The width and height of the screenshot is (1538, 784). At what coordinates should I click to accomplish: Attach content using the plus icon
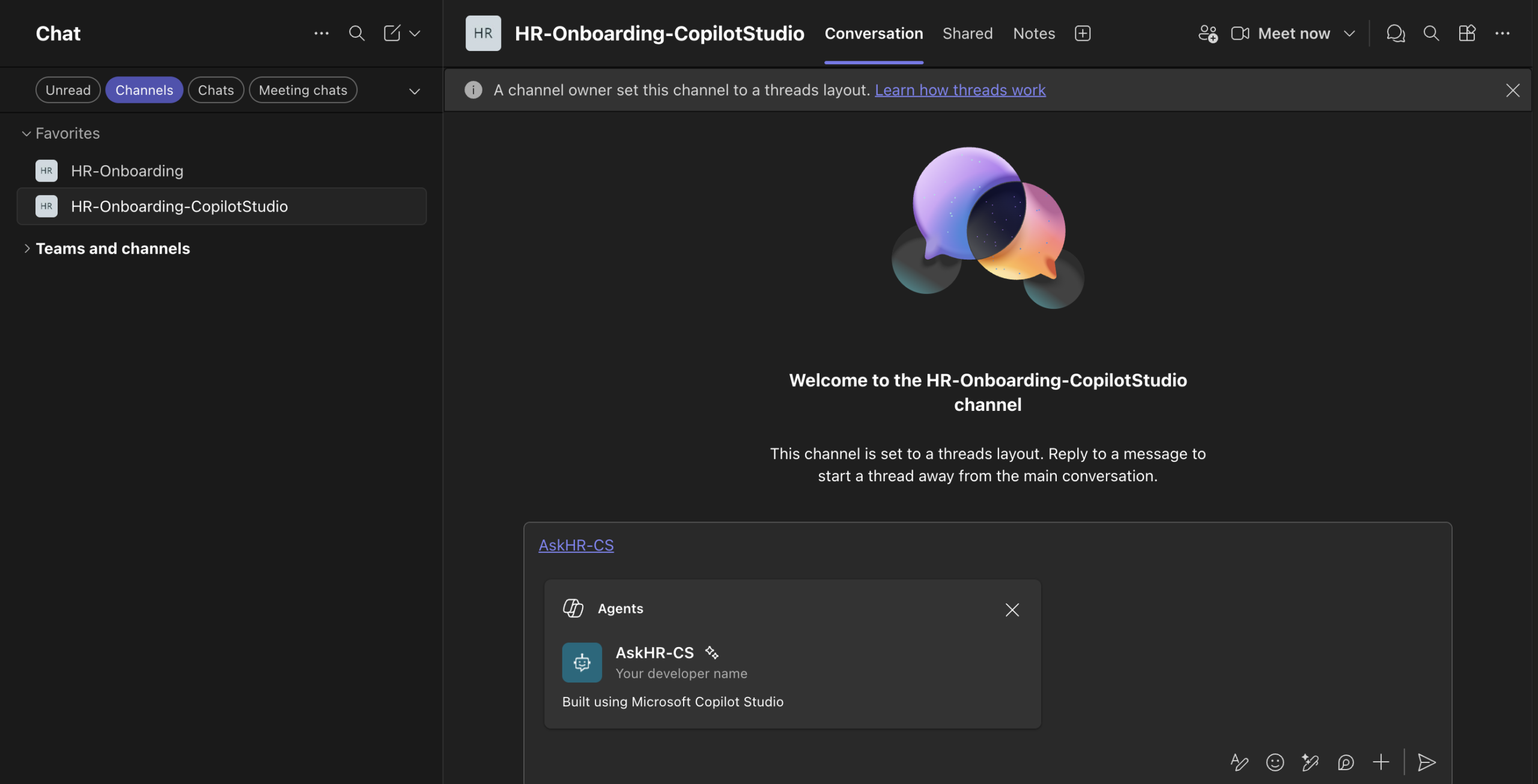pos(1380,762)
